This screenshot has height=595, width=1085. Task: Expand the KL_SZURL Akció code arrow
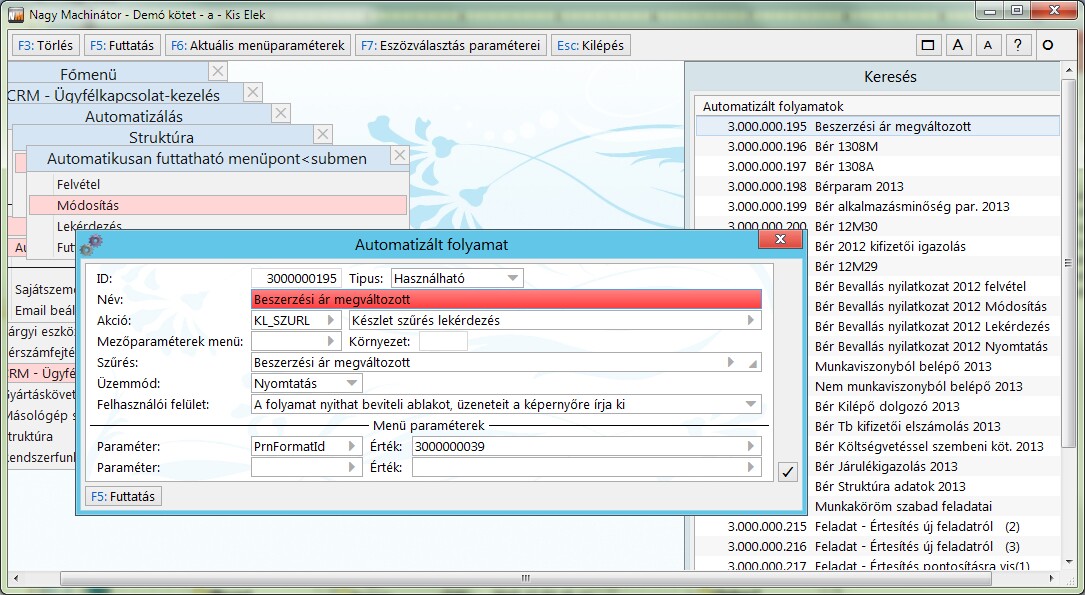tap(331, 320)
